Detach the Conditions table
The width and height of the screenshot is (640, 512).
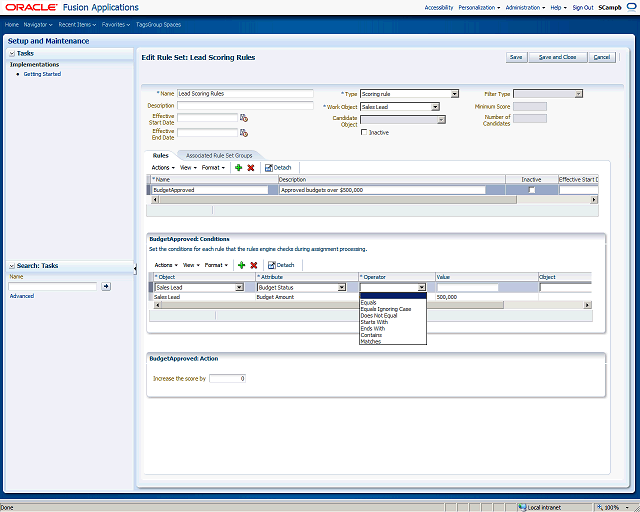point(281,265)
